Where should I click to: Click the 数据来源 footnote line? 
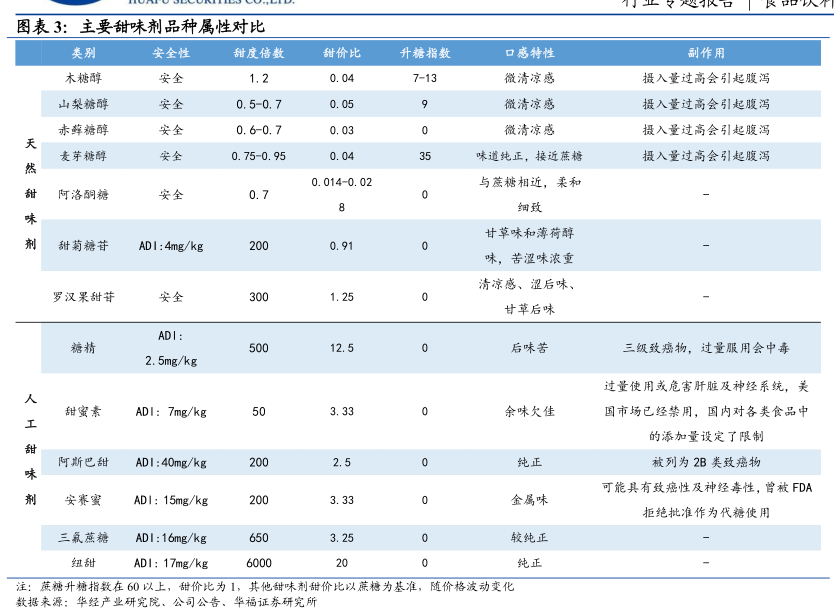(x=167, y=602)
